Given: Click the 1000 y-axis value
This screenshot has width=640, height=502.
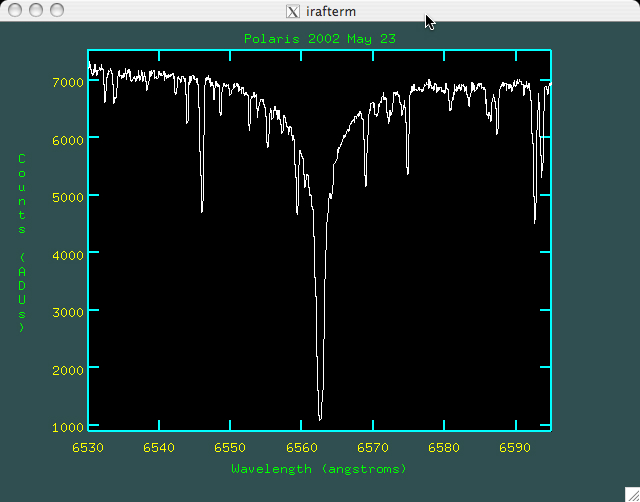Looking at the screenshot, I should tap(68, 428).
